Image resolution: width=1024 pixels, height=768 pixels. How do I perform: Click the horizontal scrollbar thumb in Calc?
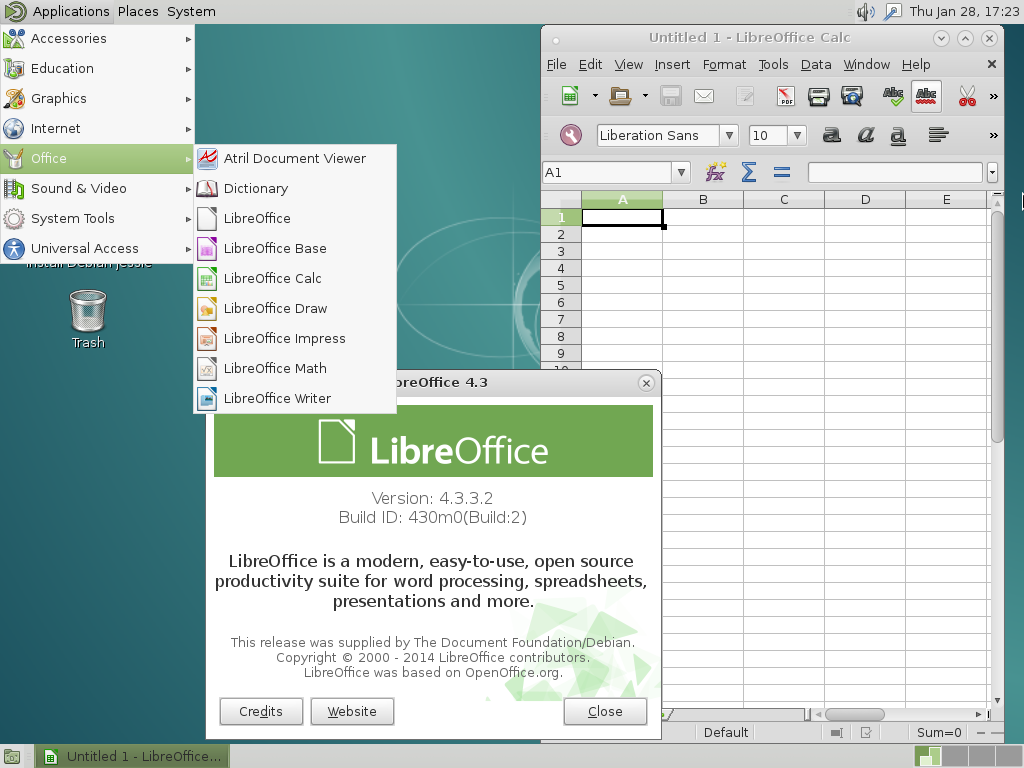(x=854, y=714)
